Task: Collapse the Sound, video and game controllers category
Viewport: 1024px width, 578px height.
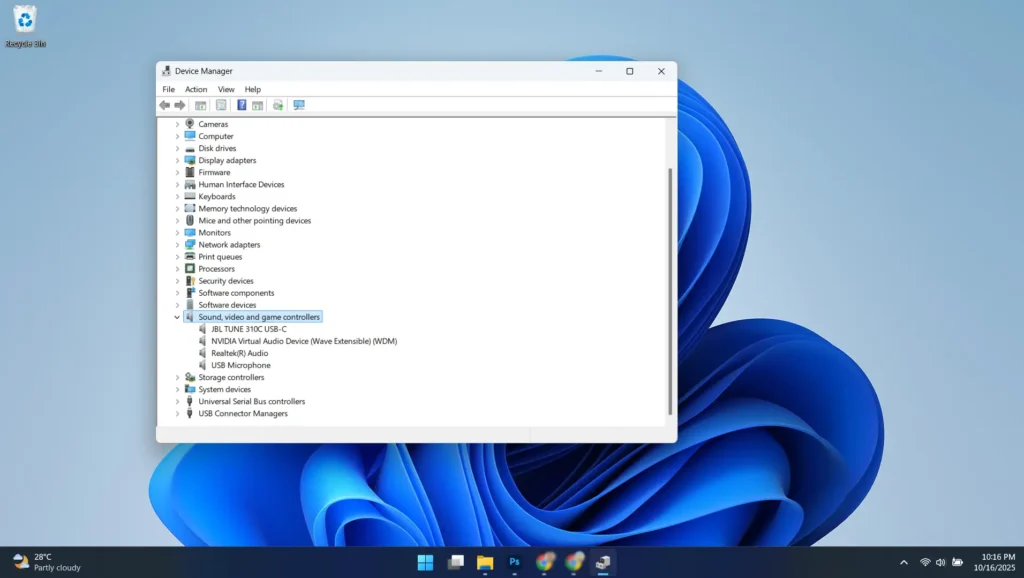Action: coord(178,316)
